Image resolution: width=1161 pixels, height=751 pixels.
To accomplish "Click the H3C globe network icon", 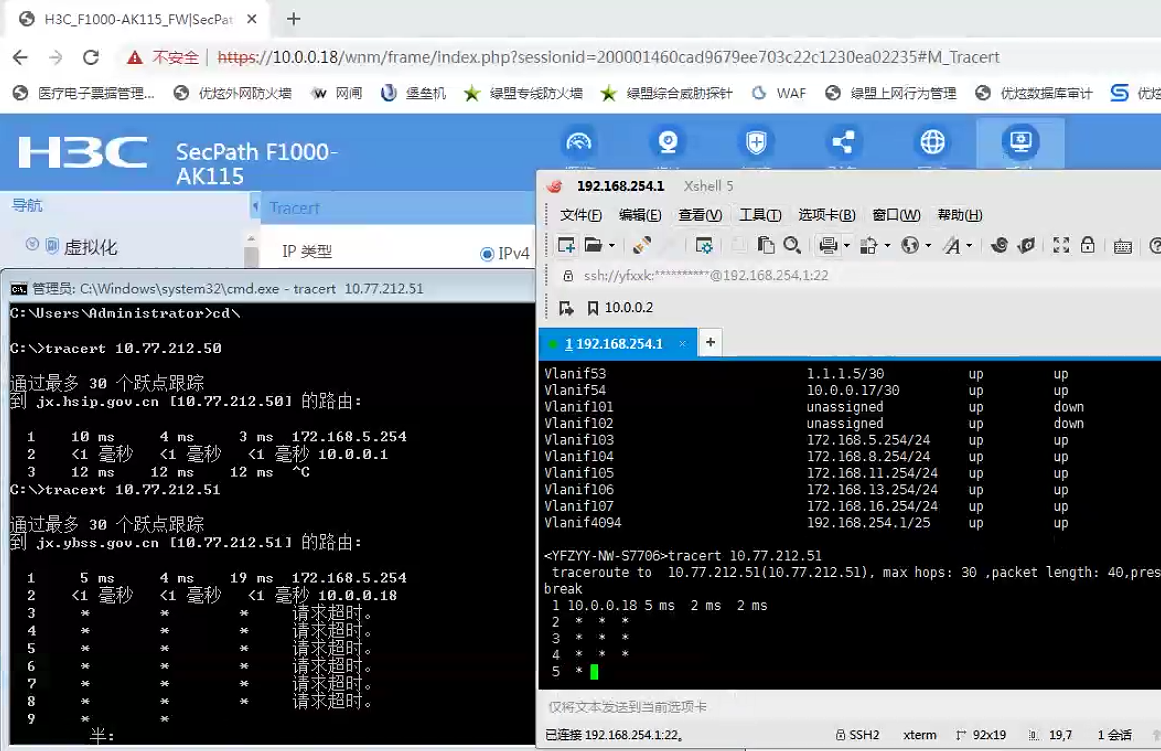I will click(x=932, y=141).
